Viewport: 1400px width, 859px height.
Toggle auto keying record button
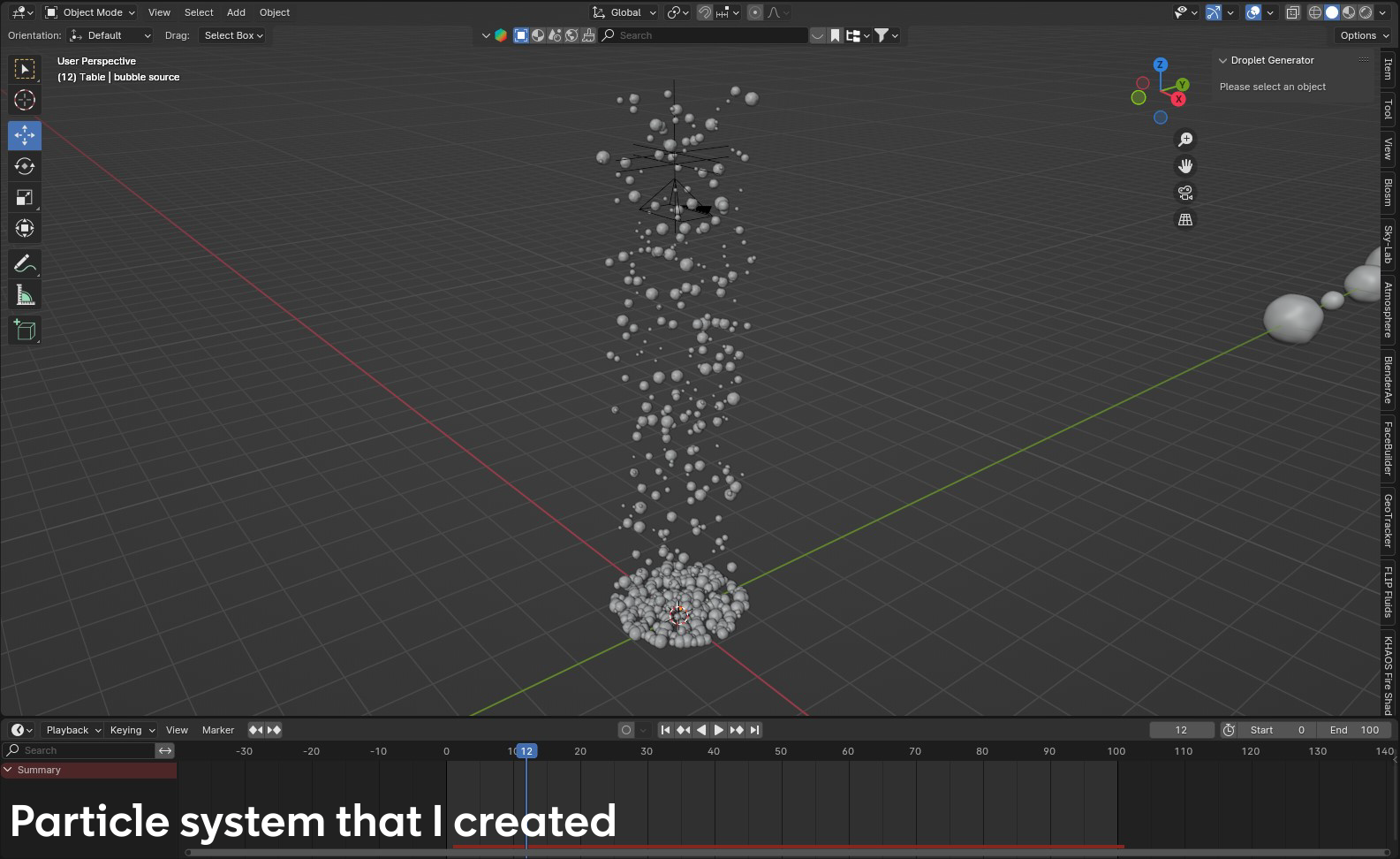626,730
